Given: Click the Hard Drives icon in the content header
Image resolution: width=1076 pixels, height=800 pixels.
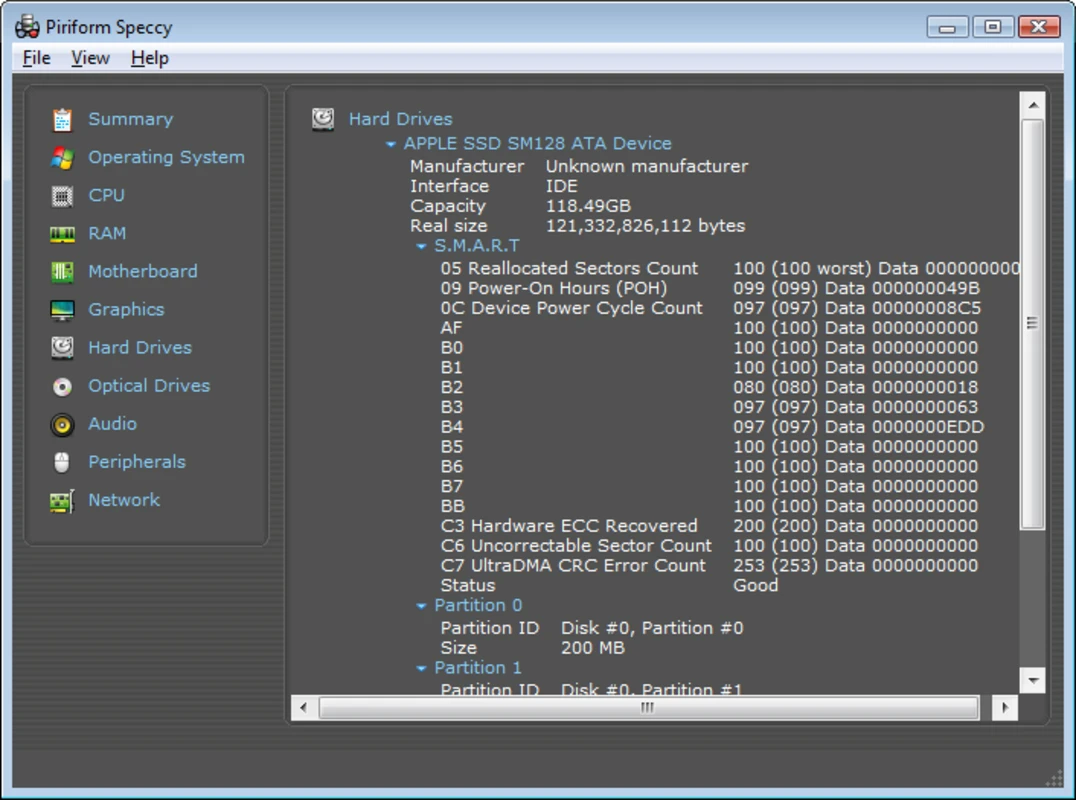Looking at the screenshot, I should point(322,118).
